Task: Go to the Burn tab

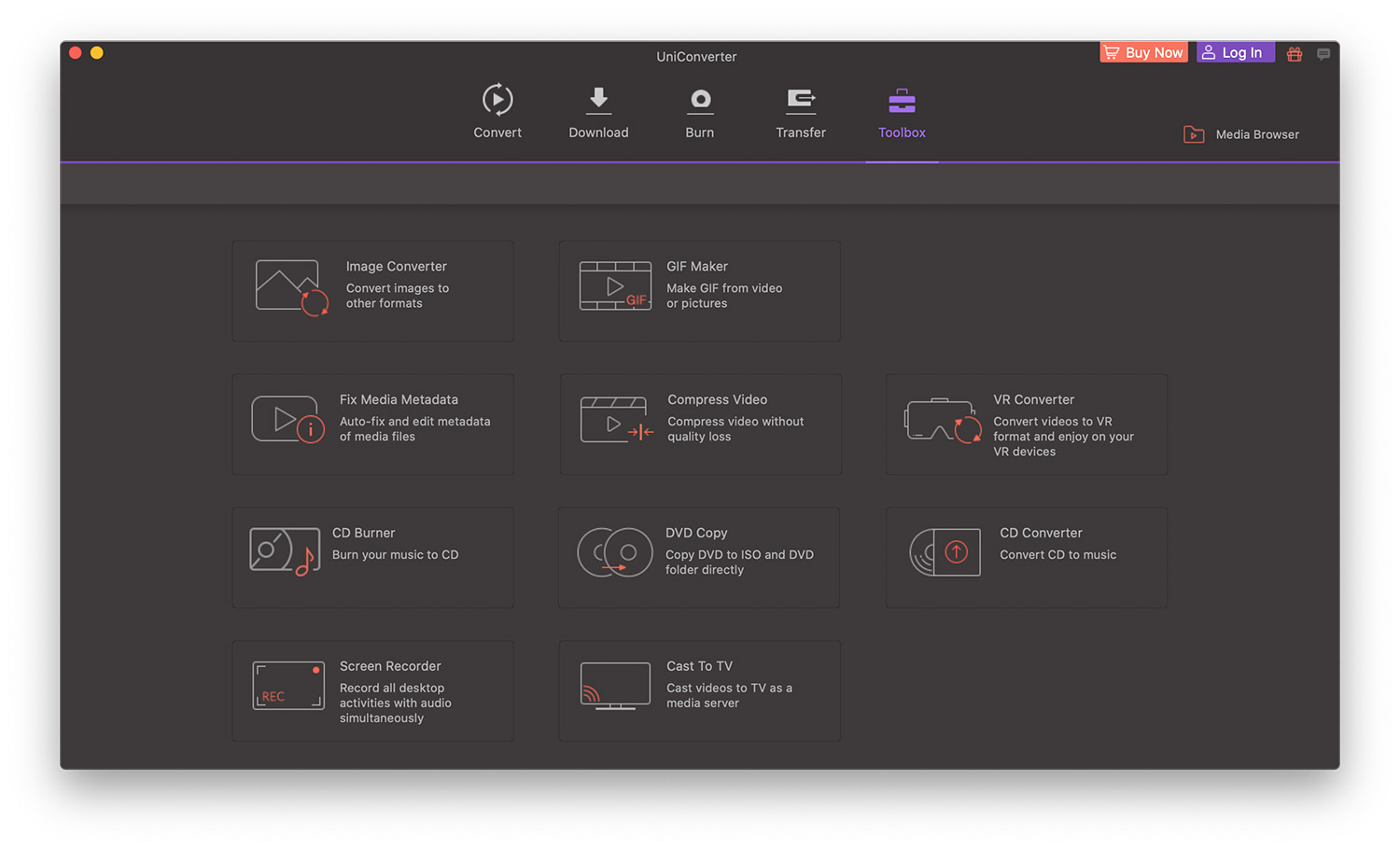Action: tap(700, 112)
